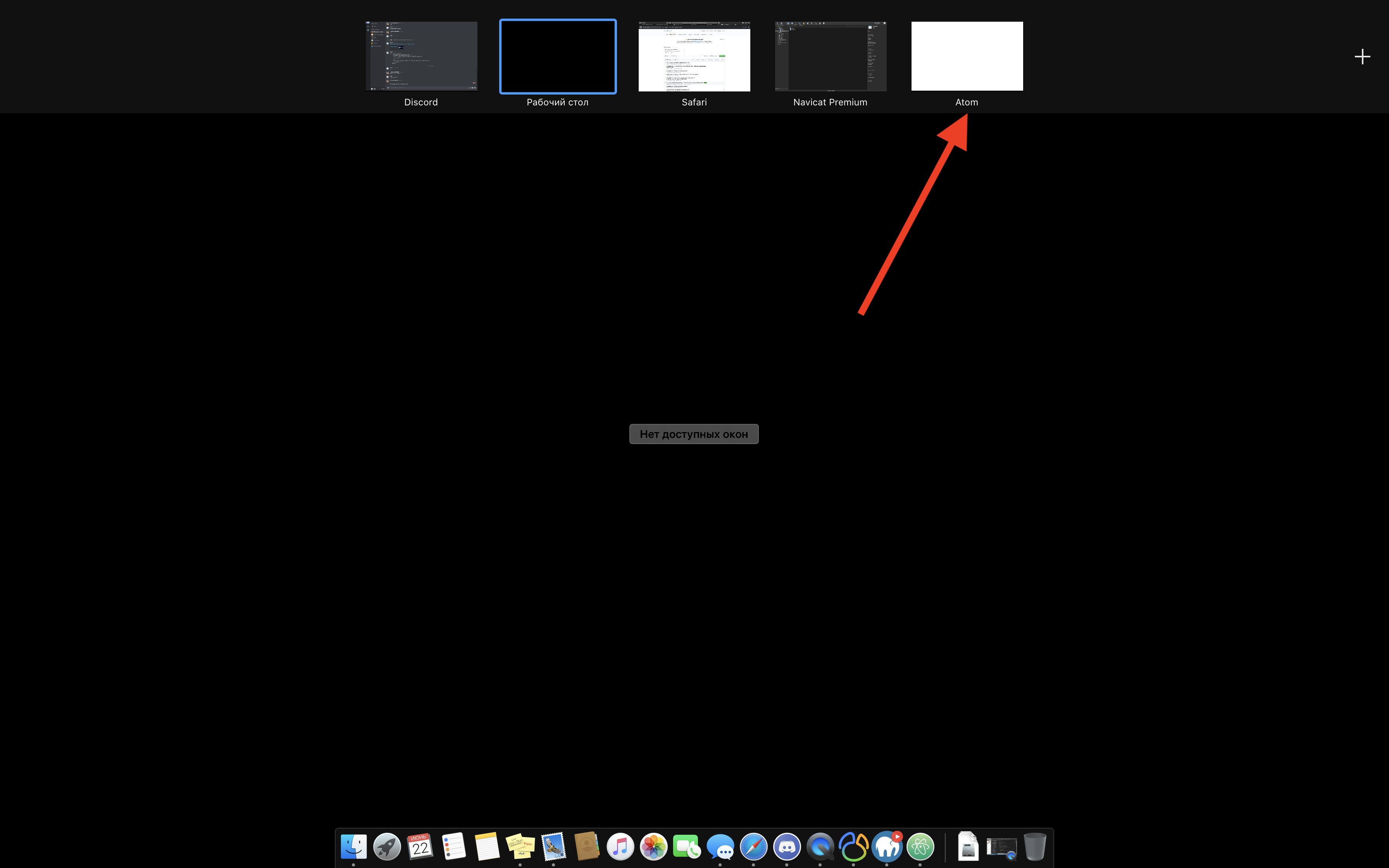Switch to Navicat Premium space thumbnail

pos(831,56)
